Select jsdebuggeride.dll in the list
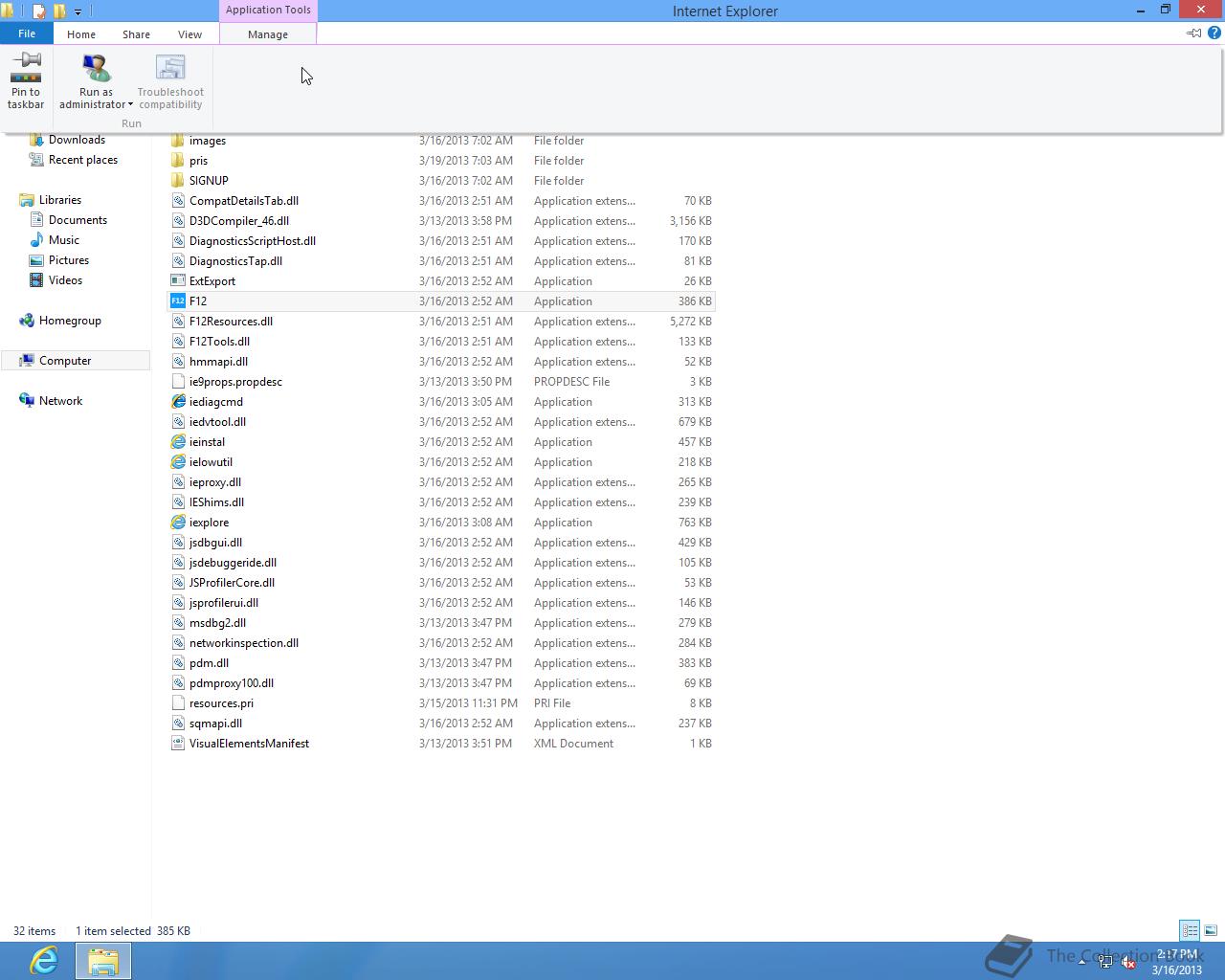Screen dimensions: 1225x980 tap(441, 563)
